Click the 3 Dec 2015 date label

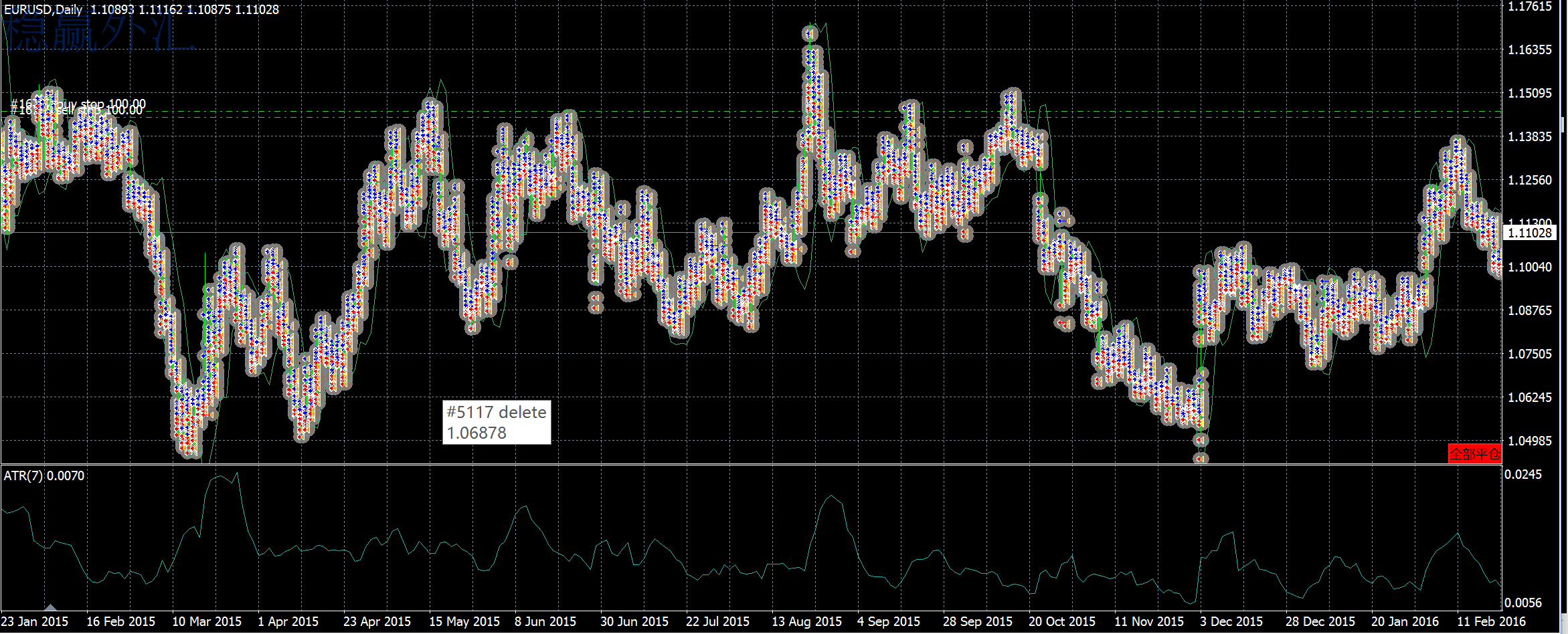pyautogui.click(x=1231, y=621)
